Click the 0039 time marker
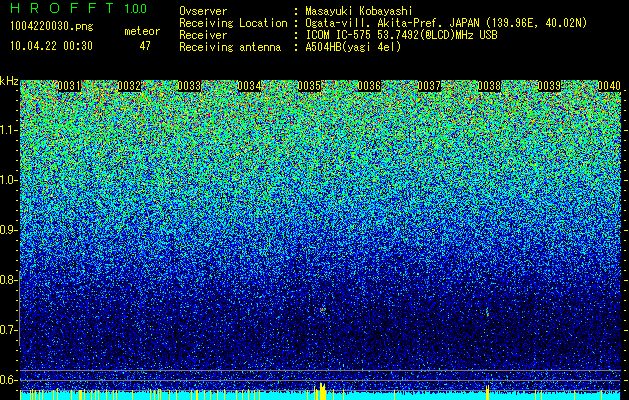This screenshot has height=400, width=629. (x=549, y=86)
